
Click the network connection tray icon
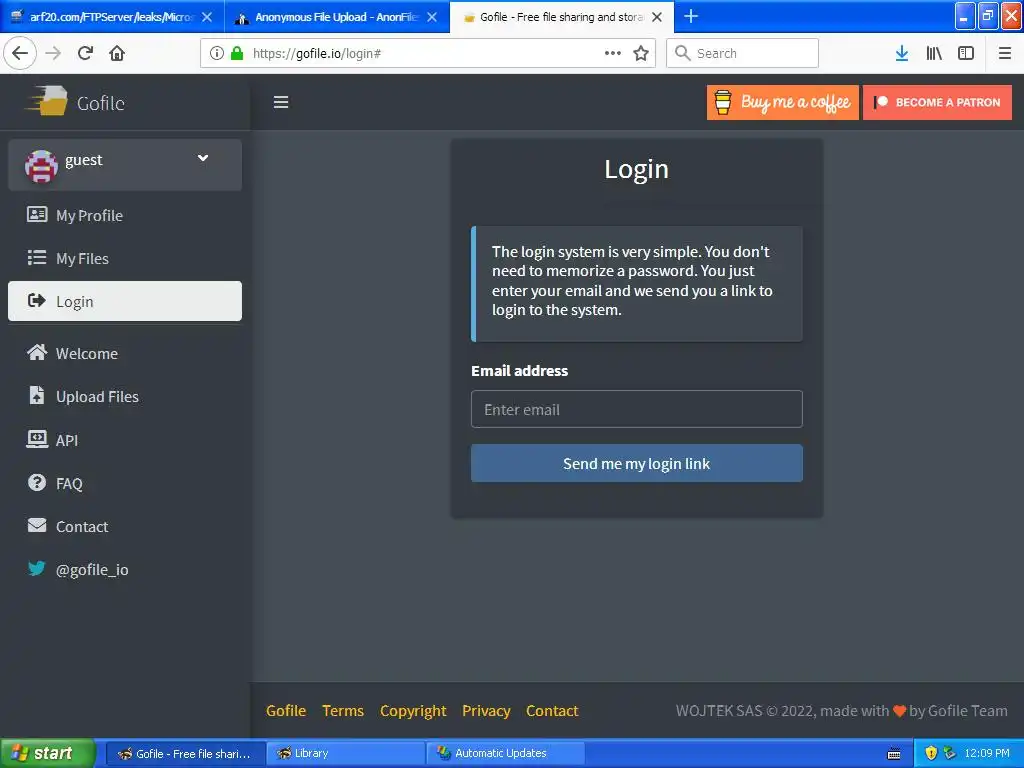point(950,753)
